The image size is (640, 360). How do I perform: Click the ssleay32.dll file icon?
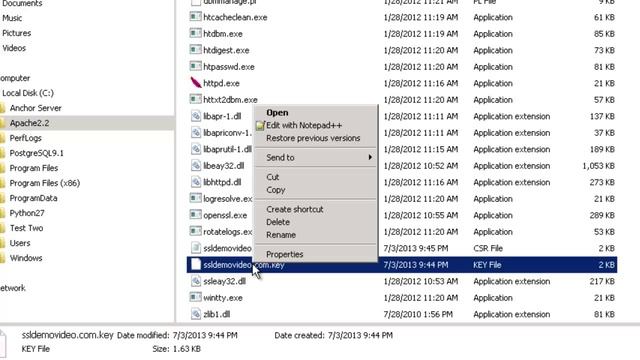click(196, 281)
